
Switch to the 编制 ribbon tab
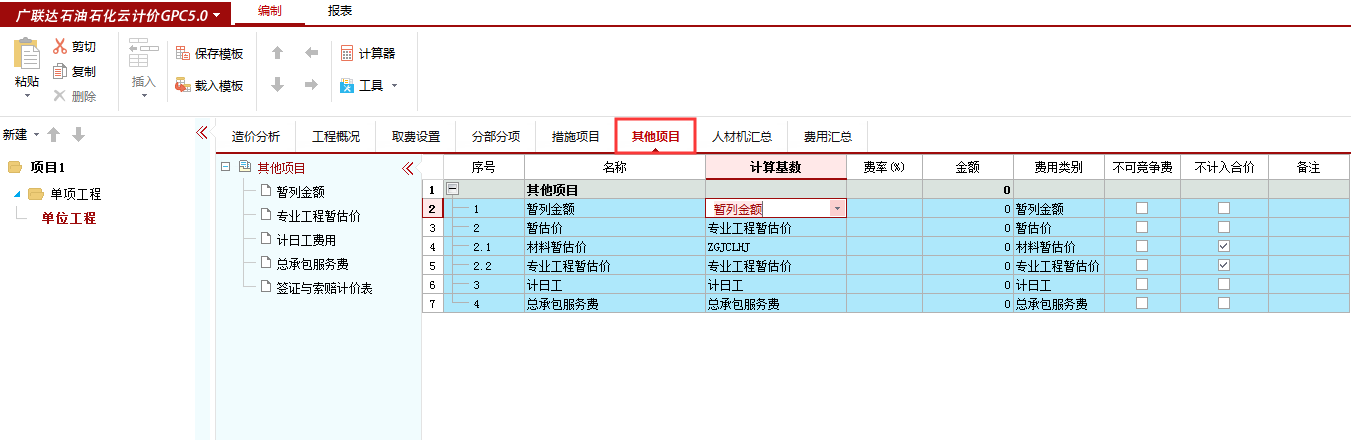[268, 11]
